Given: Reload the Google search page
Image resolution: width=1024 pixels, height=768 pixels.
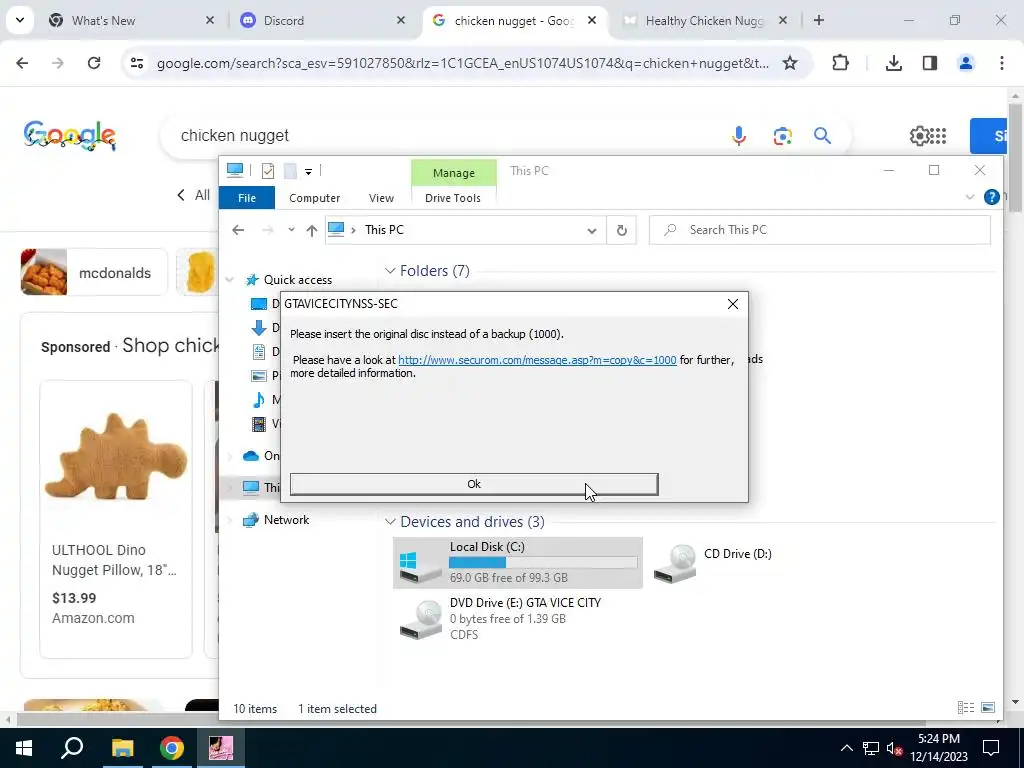Looking at the screenshot, I should click(x=94, y=63).
